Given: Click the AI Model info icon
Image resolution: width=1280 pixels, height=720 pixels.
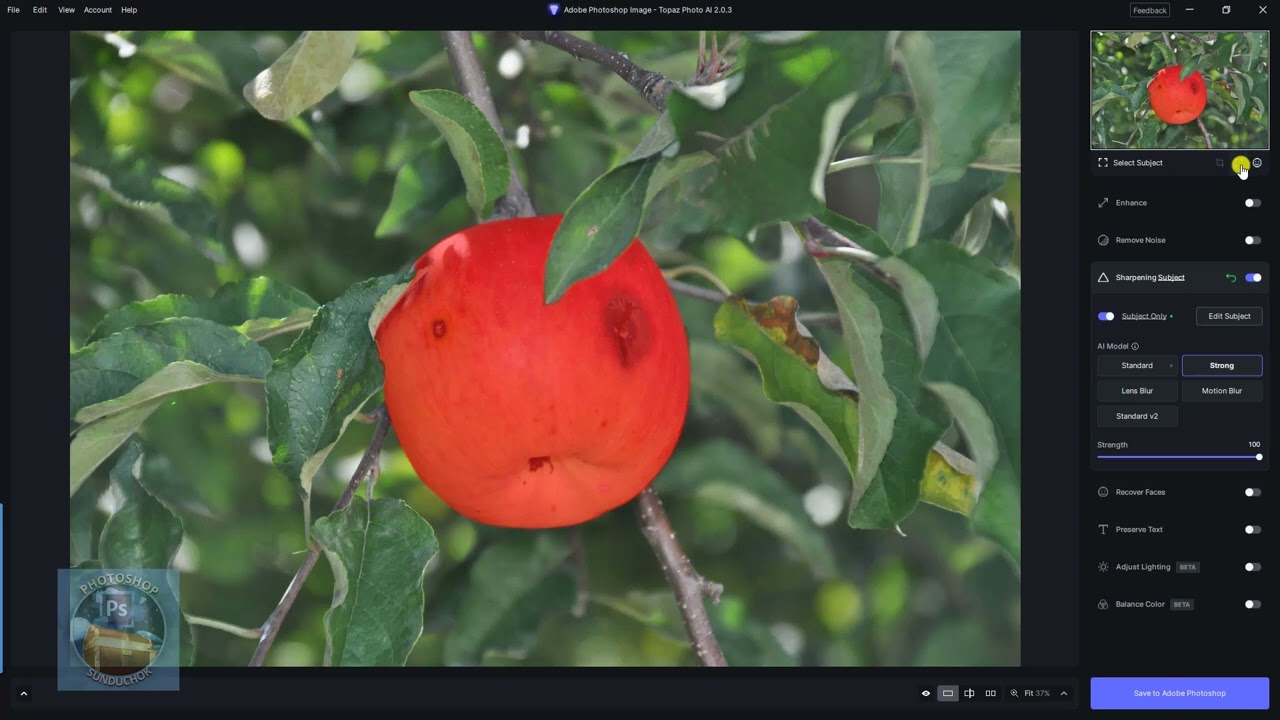Looking at the screenshot, I should coord(1134,346).
